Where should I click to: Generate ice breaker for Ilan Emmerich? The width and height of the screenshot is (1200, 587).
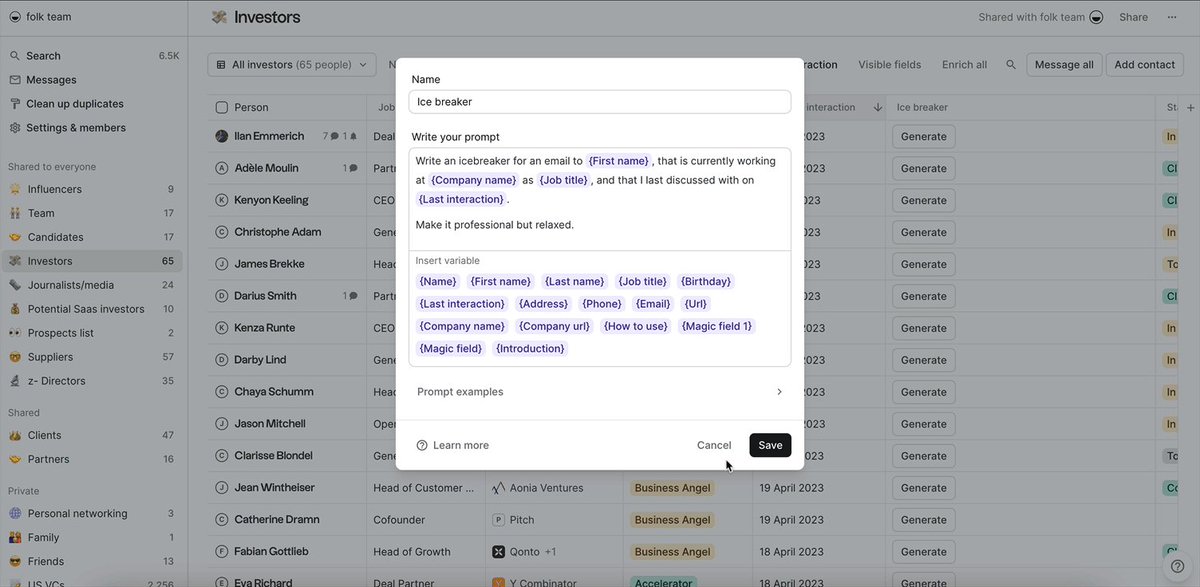(x=923, y=136)
